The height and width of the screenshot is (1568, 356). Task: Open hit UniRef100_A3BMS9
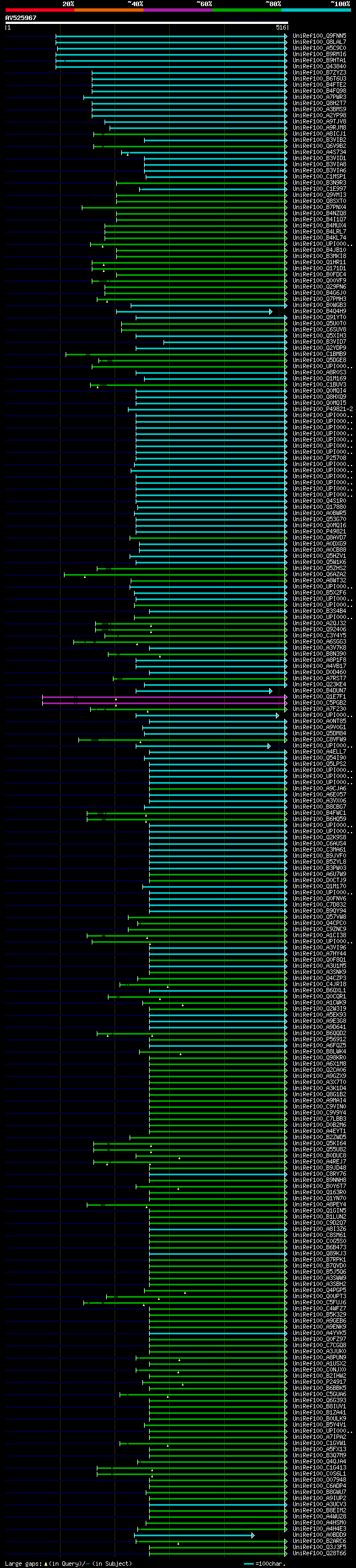(x=319, y=110)
